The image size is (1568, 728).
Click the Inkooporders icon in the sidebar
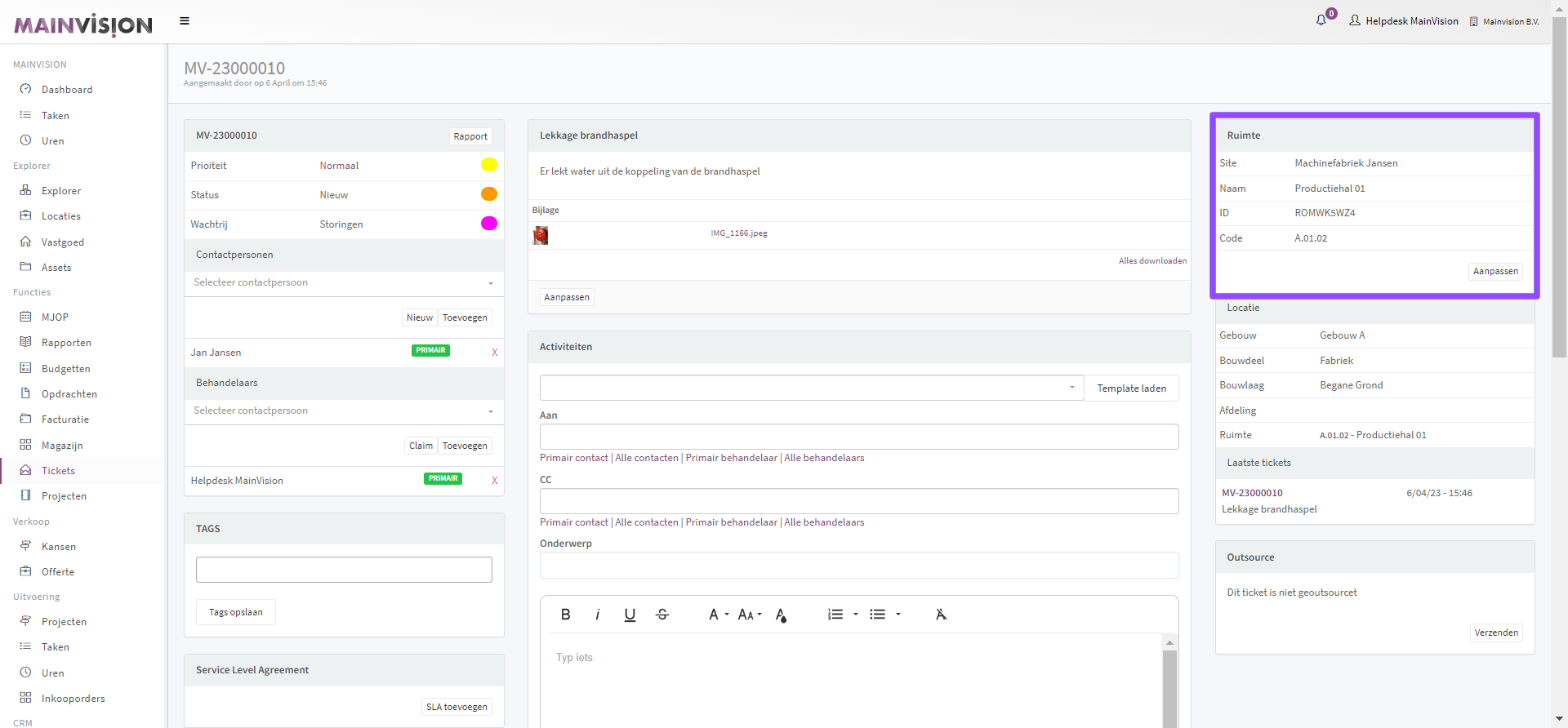coord(25,698)
